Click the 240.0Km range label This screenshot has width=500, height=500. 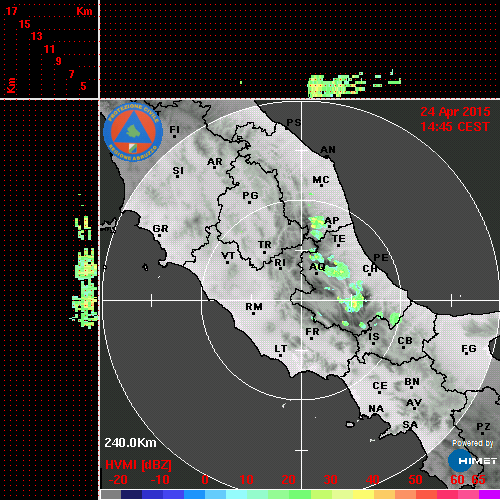pyautogui.click(x=130, y=443)
